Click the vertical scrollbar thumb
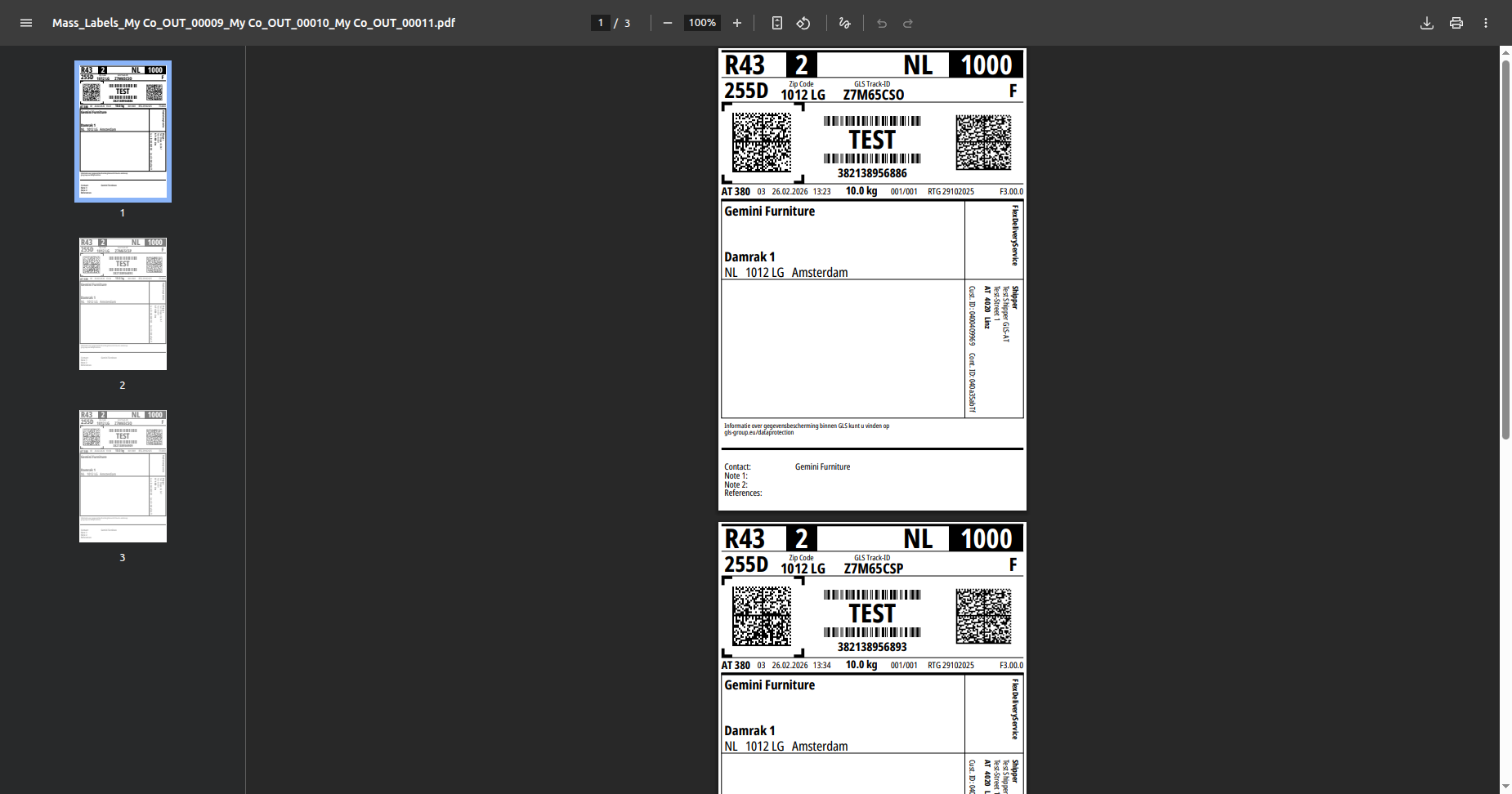 1505,249
